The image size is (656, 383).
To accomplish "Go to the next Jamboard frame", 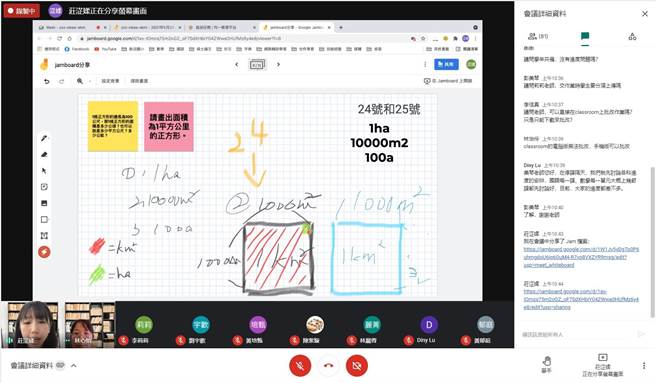I will [x=278, y=64].
